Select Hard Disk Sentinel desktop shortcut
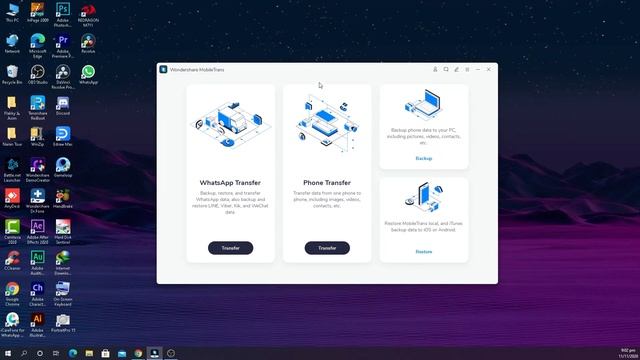The width and height of the screenshot is (640, 360). (63, 232)
